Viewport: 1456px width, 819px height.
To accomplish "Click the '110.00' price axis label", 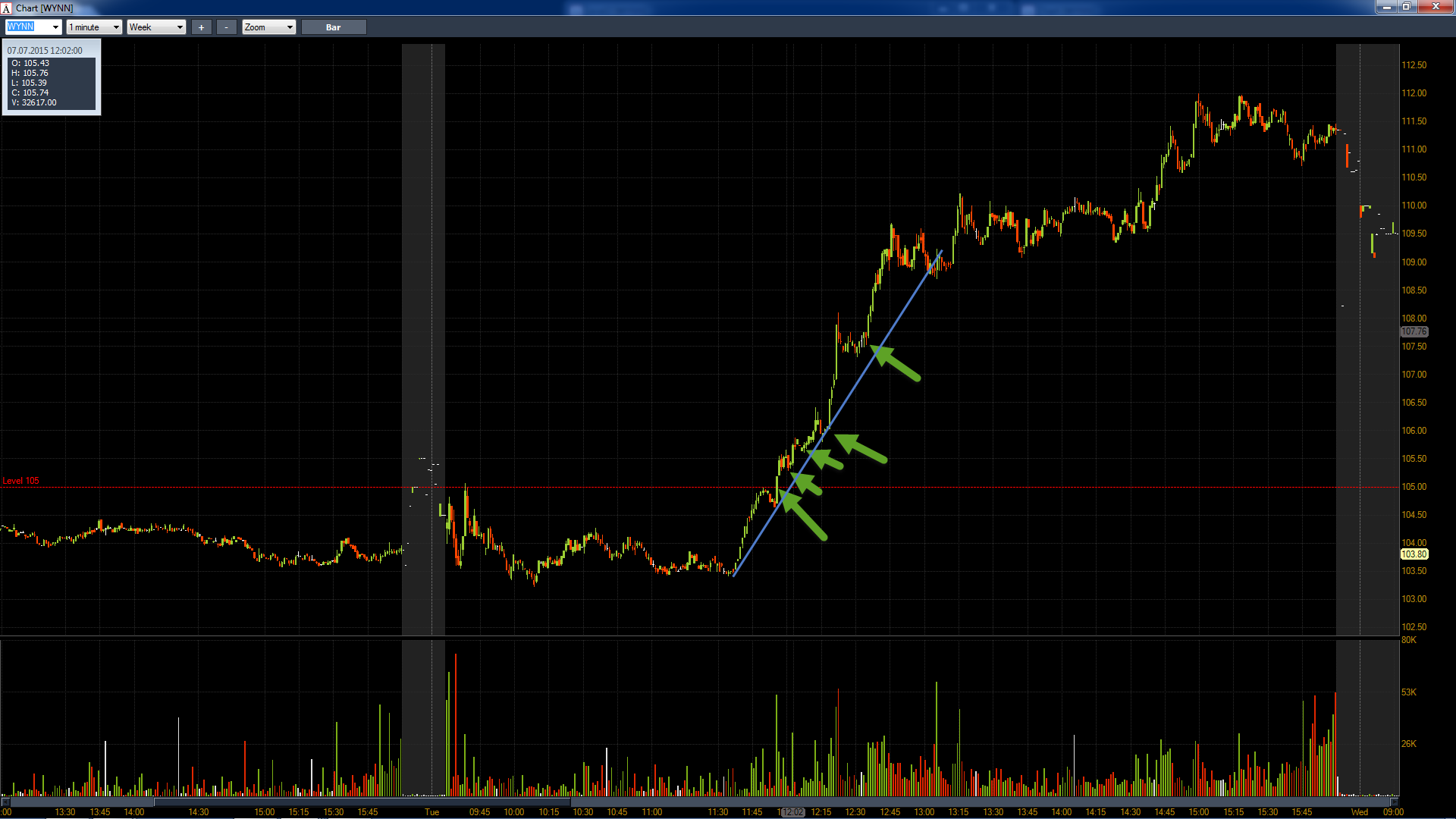I will [x=1414, y=206].
